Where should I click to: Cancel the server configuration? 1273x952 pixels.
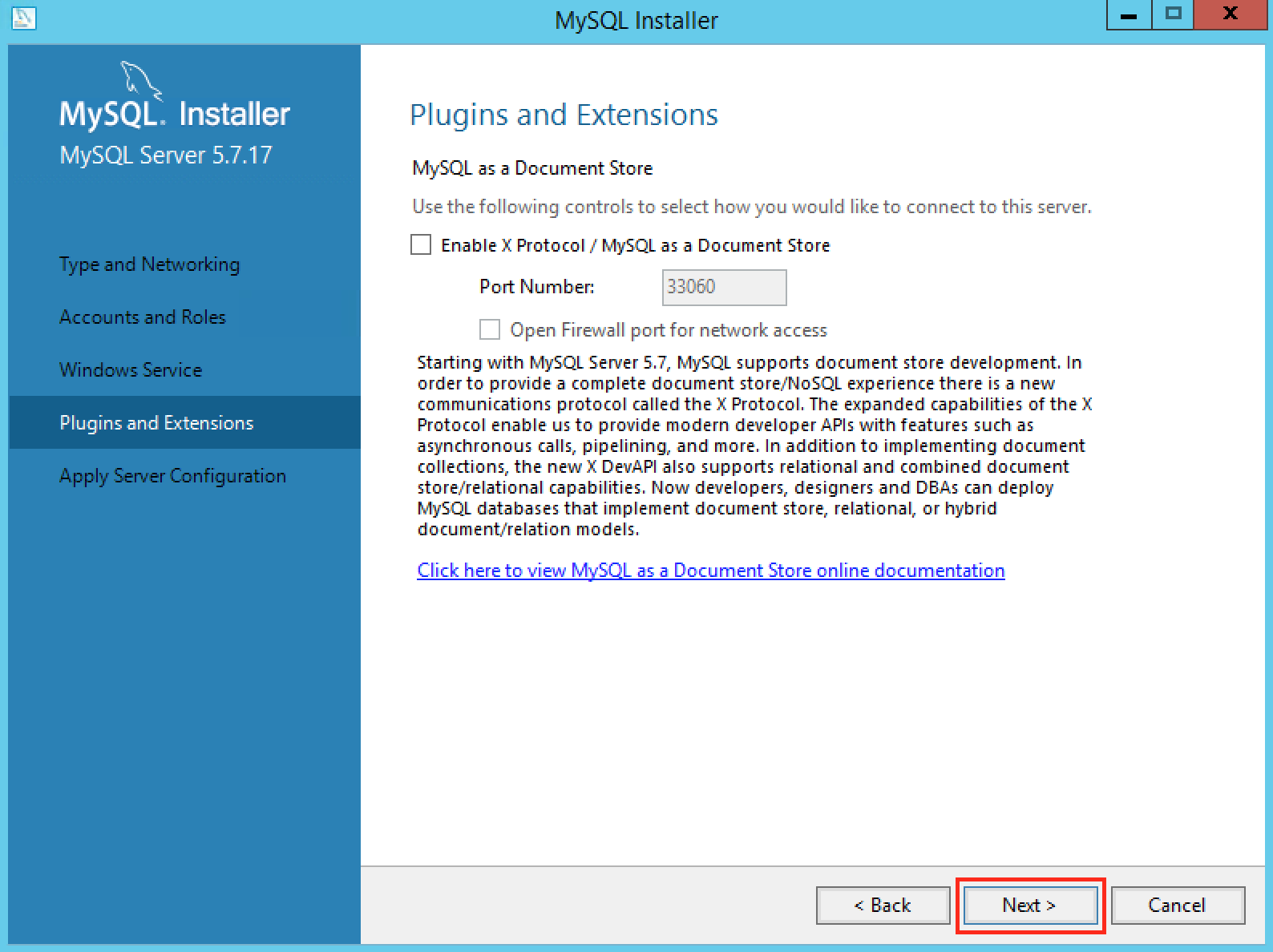(1177, 906)
